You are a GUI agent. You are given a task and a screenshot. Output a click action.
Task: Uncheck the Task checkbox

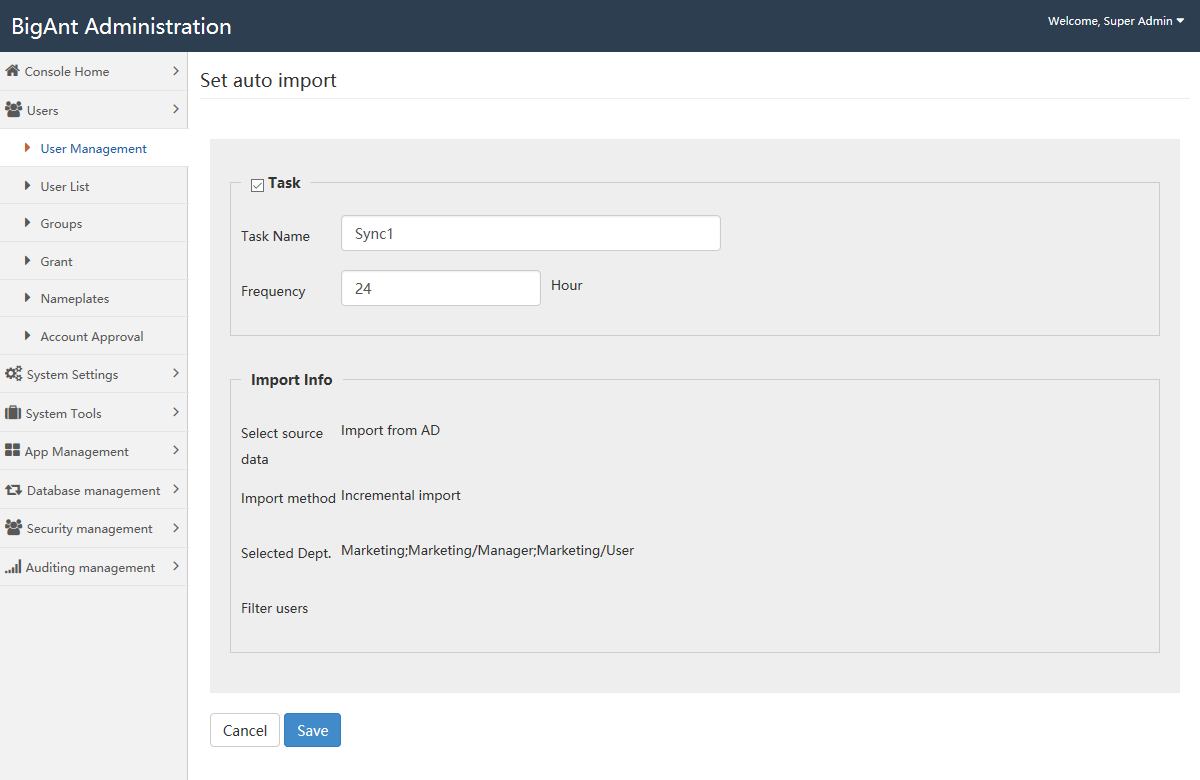[257, 185]
